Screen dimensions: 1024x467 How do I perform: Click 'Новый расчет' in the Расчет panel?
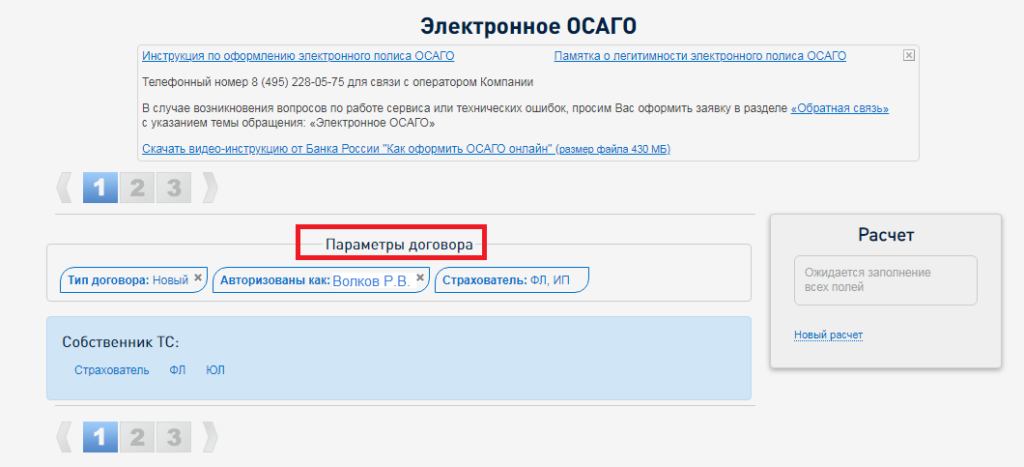828,334
